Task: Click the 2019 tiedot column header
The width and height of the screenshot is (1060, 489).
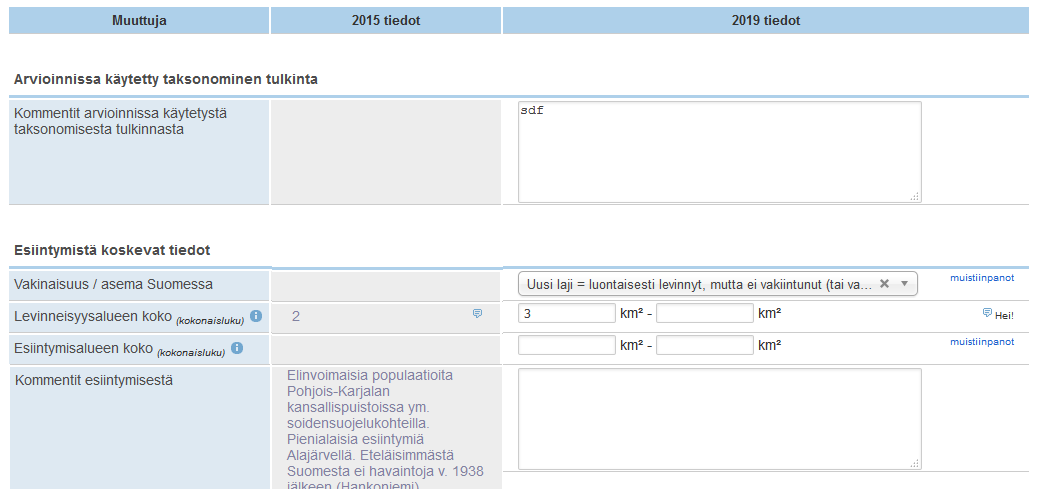Action: (x=766, y=20)
